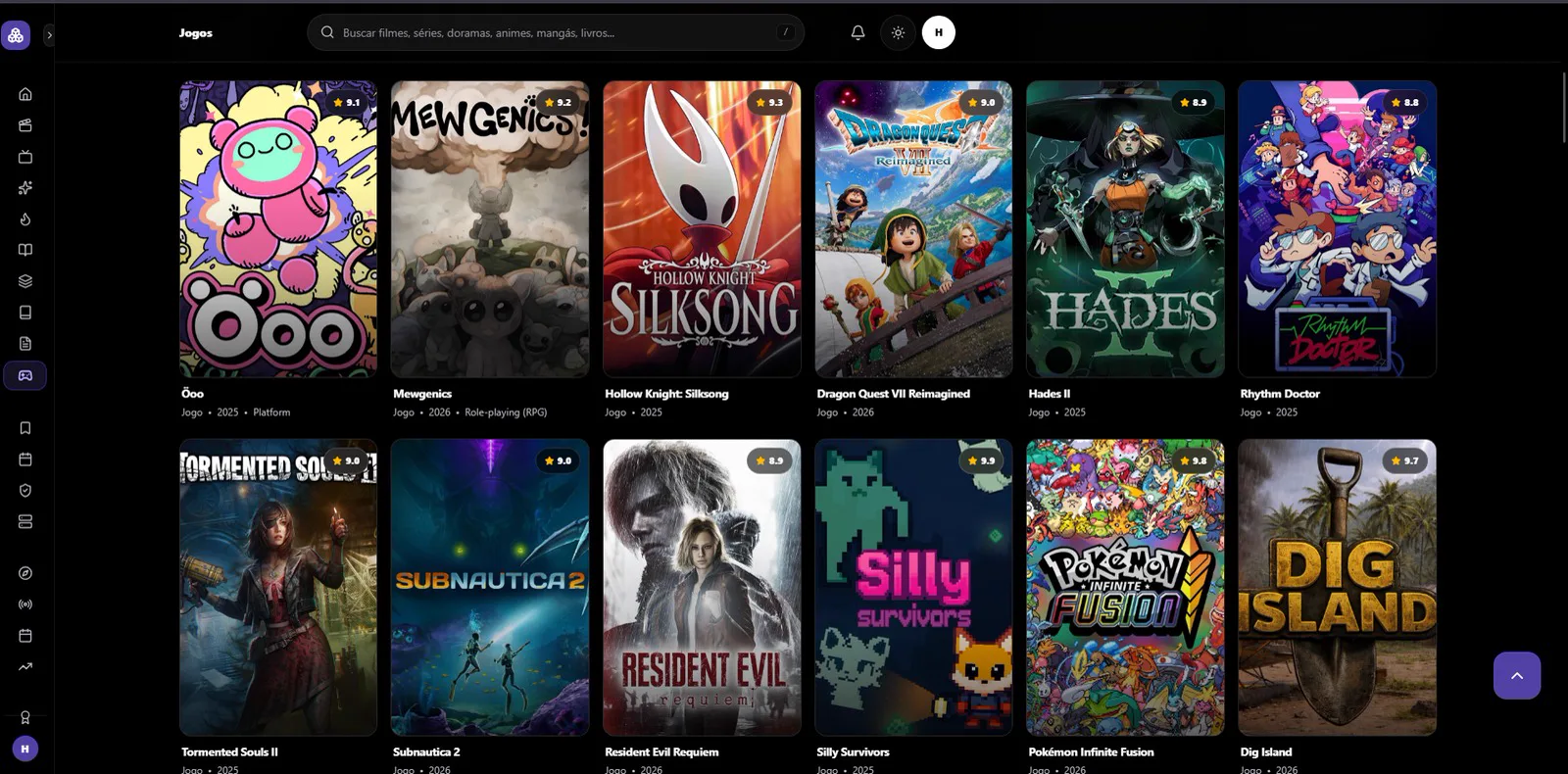Click the "Resident Evil Requiem" title link
Image resolution: width=1568 pixels, height=774 pixels.
coord(661,751)
